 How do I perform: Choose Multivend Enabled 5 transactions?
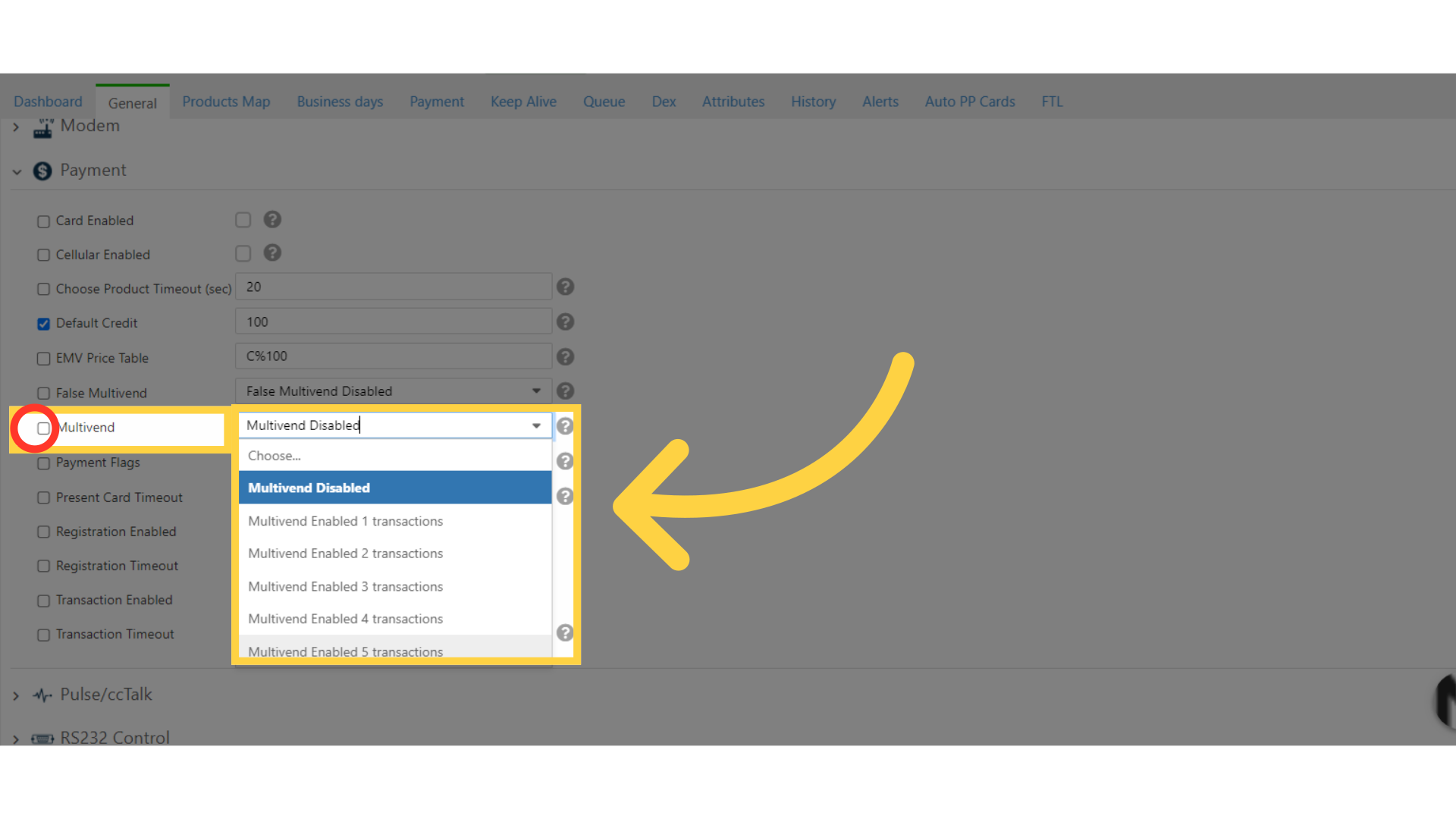[395, 648]
